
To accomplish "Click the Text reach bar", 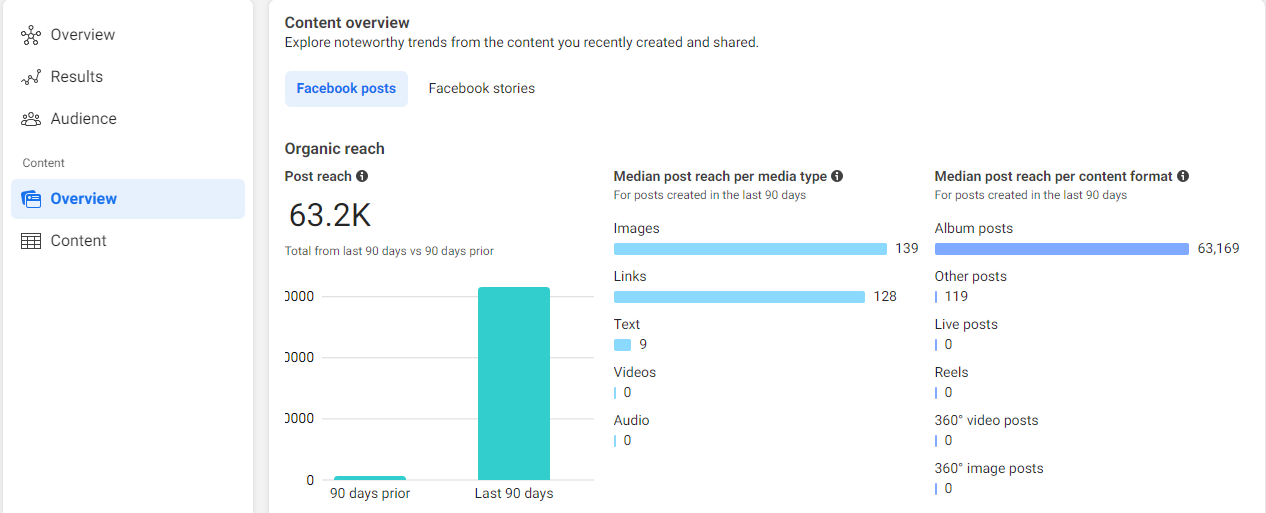I will [x=622, y=345].
